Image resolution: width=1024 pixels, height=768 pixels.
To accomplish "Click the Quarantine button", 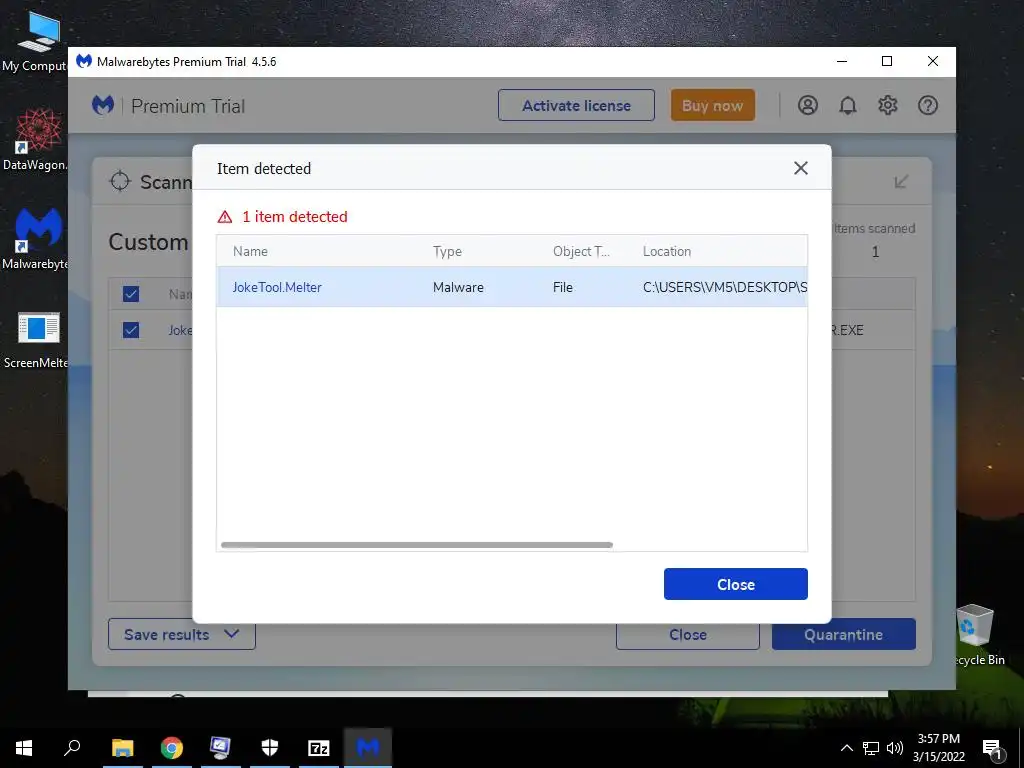I will click(843, 634).
